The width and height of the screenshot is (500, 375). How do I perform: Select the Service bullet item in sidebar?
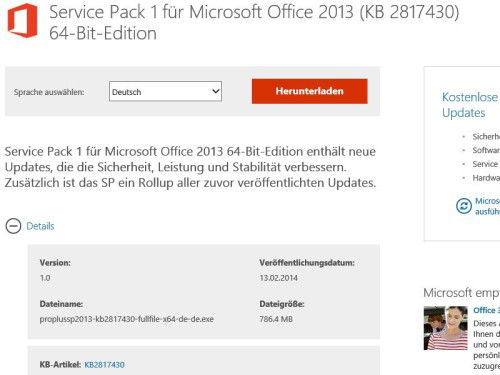click(x=485, y=164)
